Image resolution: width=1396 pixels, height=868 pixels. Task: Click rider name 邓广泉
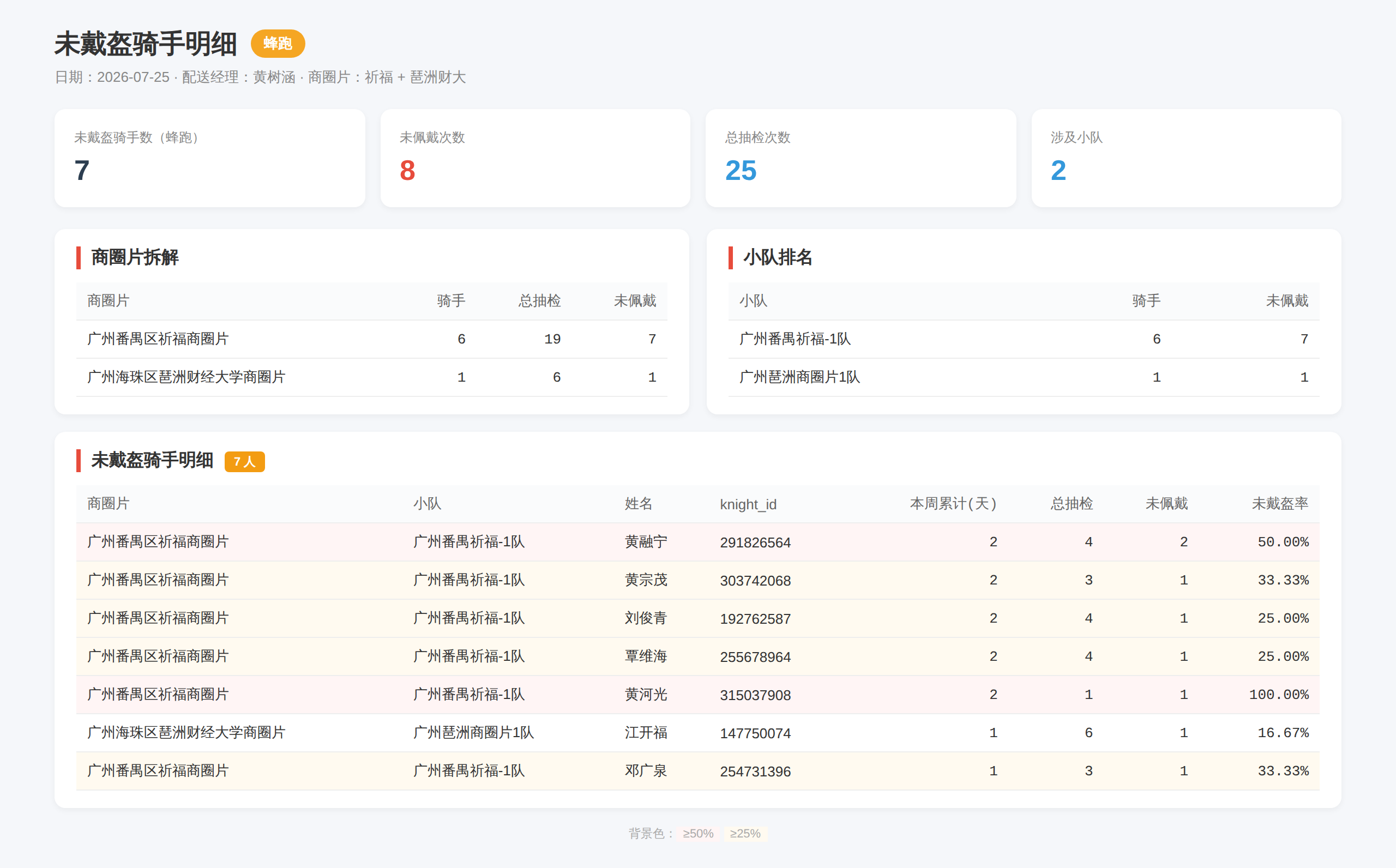[646, 771]
